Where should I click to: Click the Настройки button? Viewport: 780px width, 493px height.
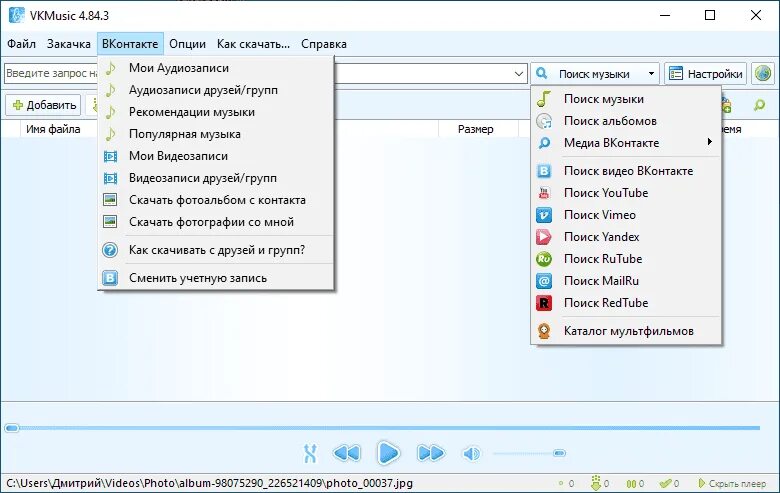click(705, 74)
